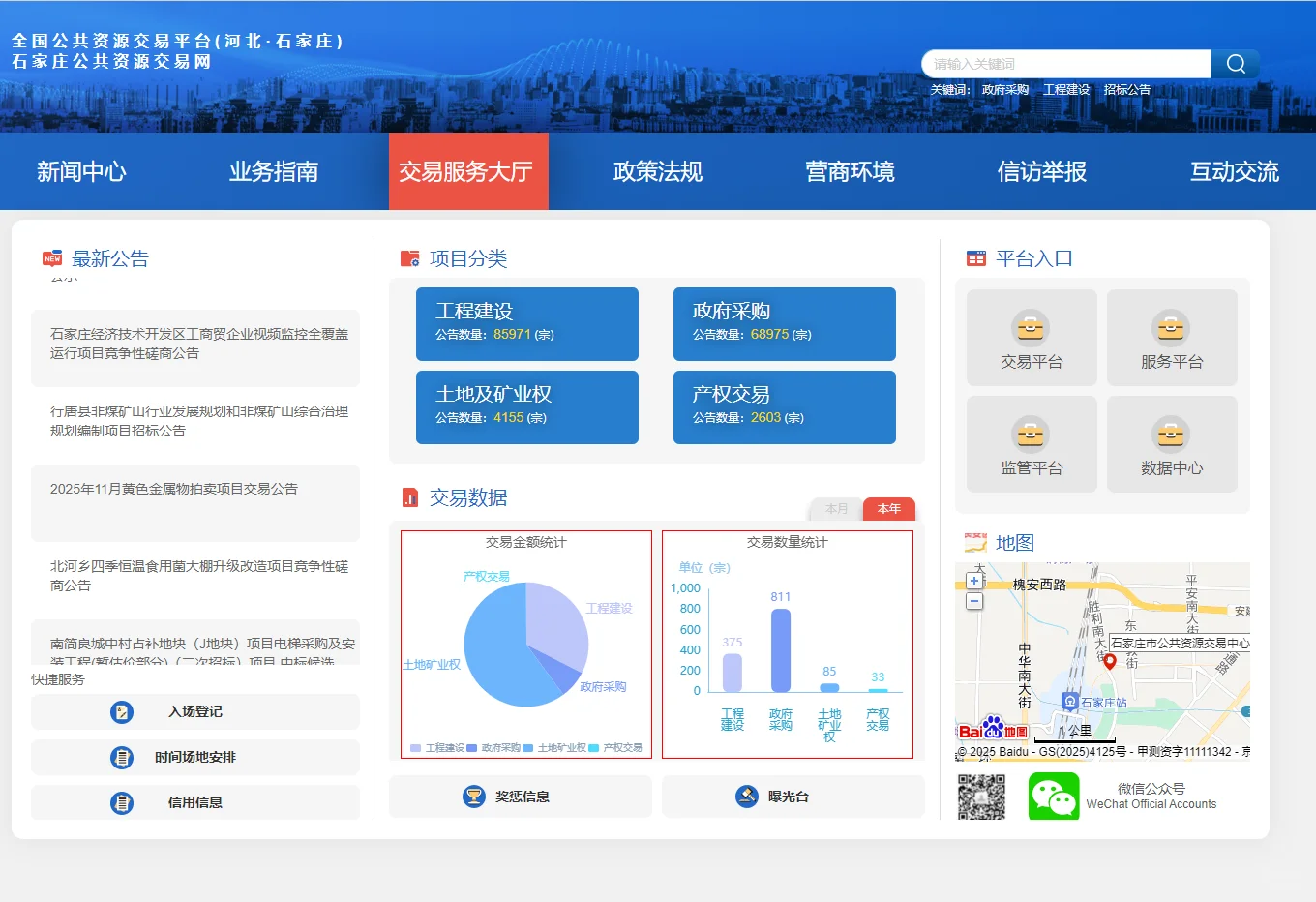Open 曝光台 via its megaphone icon

(746, 796)
